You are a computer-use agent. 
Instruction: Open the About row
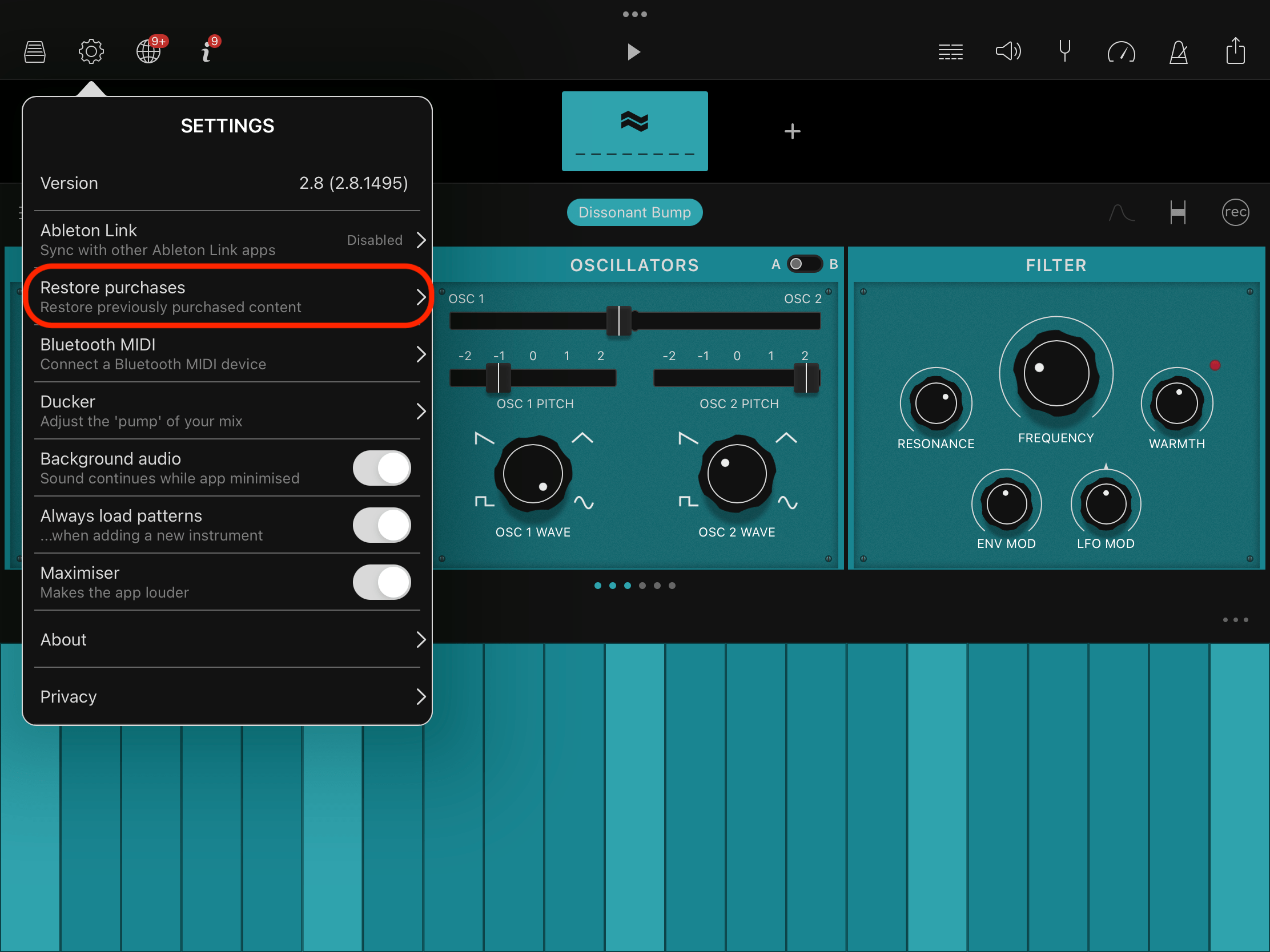click(x=227, y=639)
